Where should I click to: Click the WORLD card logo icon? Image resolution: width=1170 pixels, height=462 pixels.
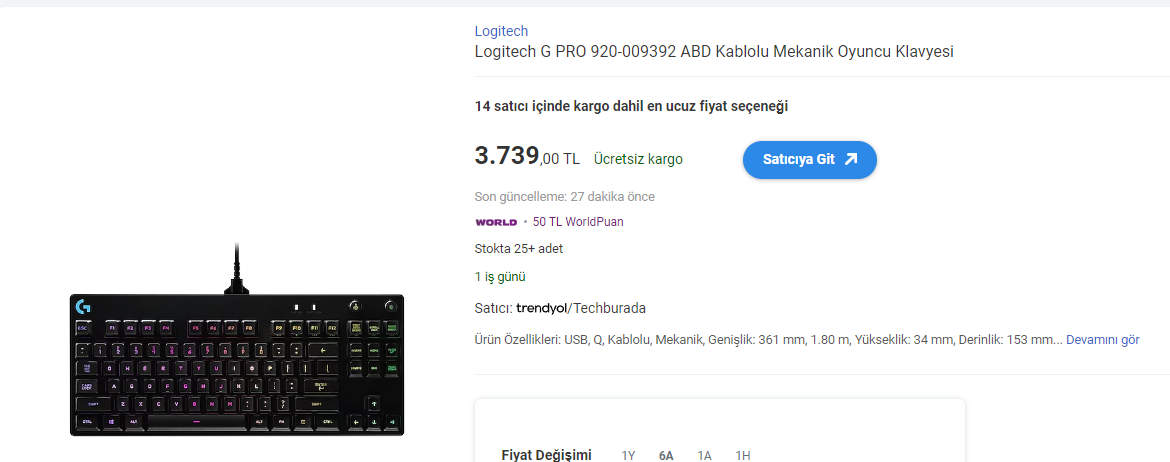click(x=496, y=222)
